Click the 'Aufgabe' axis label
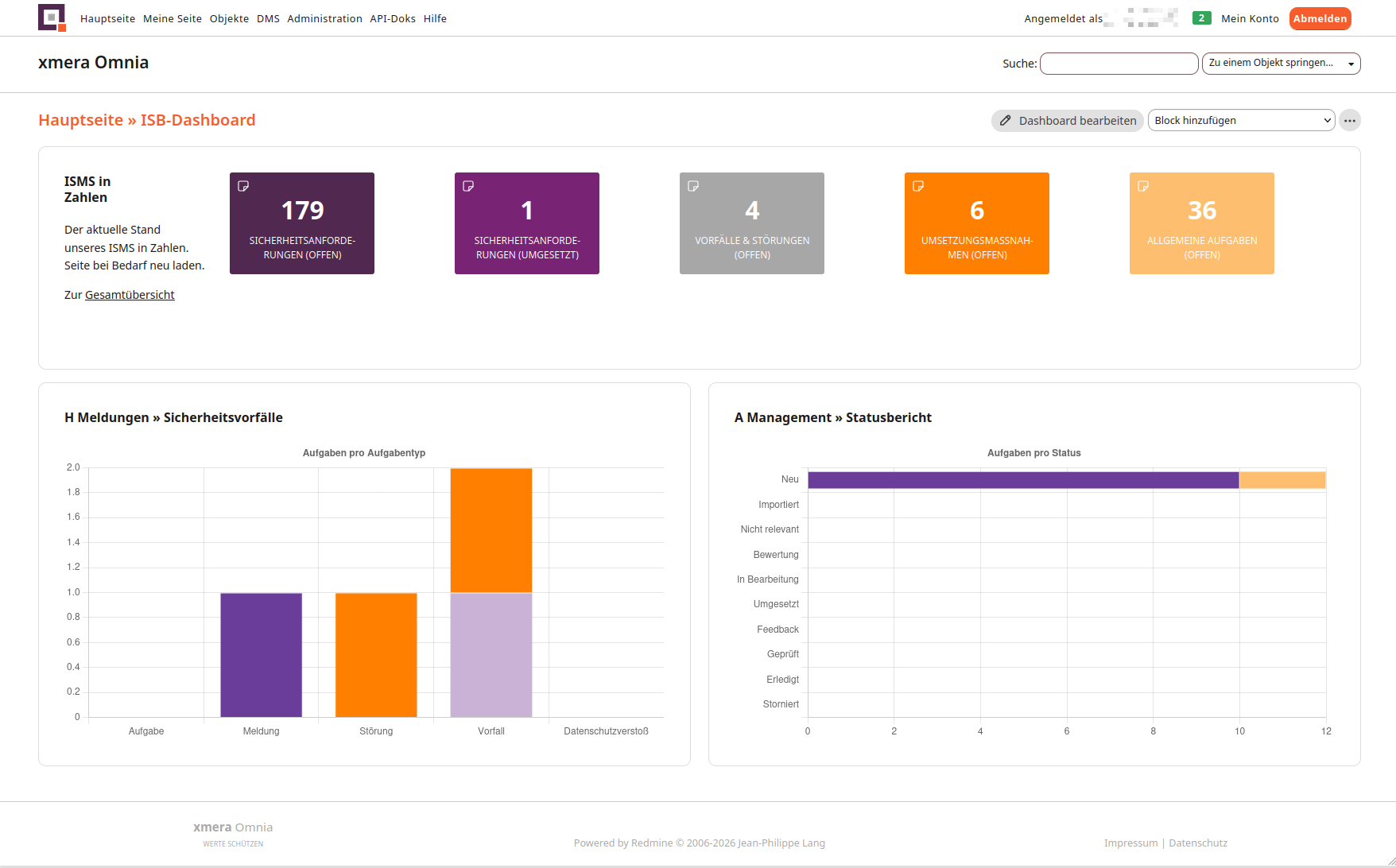The width and height of the screenshot is (1396, 868). (146, 731)
